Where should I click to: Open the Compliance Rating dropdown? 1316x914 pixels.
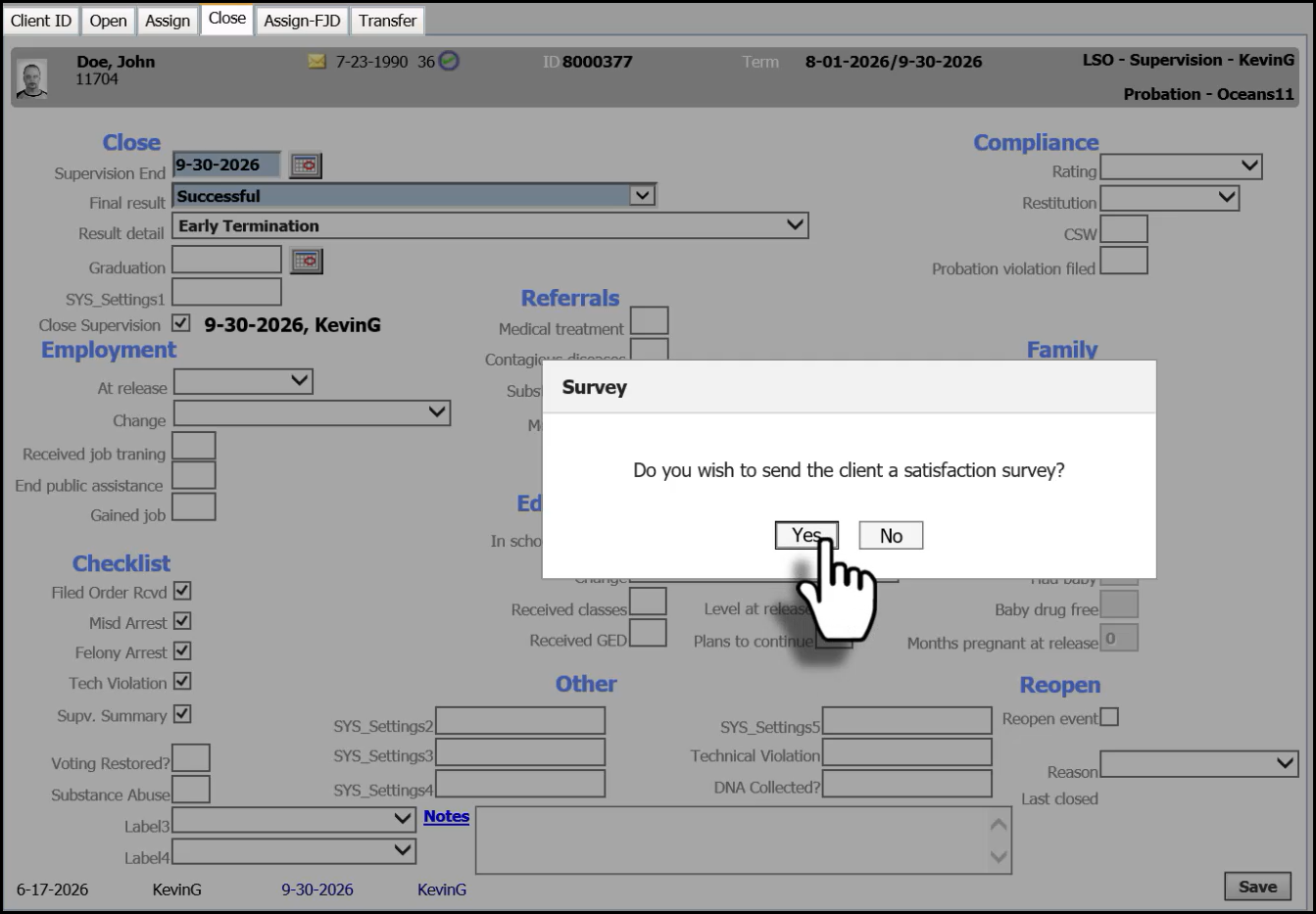pyautogui.click(x=1182, y=167)
